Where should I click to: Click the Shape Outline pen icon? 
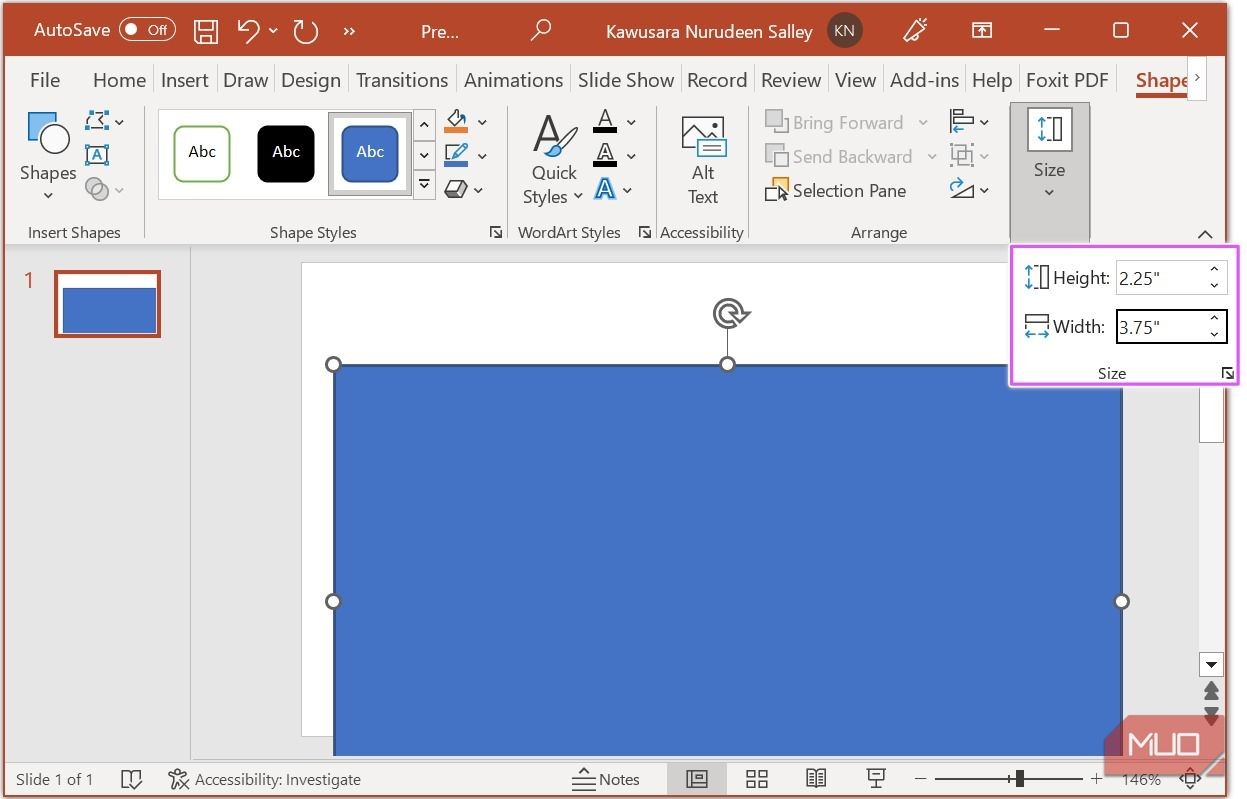tap(456, 155)
